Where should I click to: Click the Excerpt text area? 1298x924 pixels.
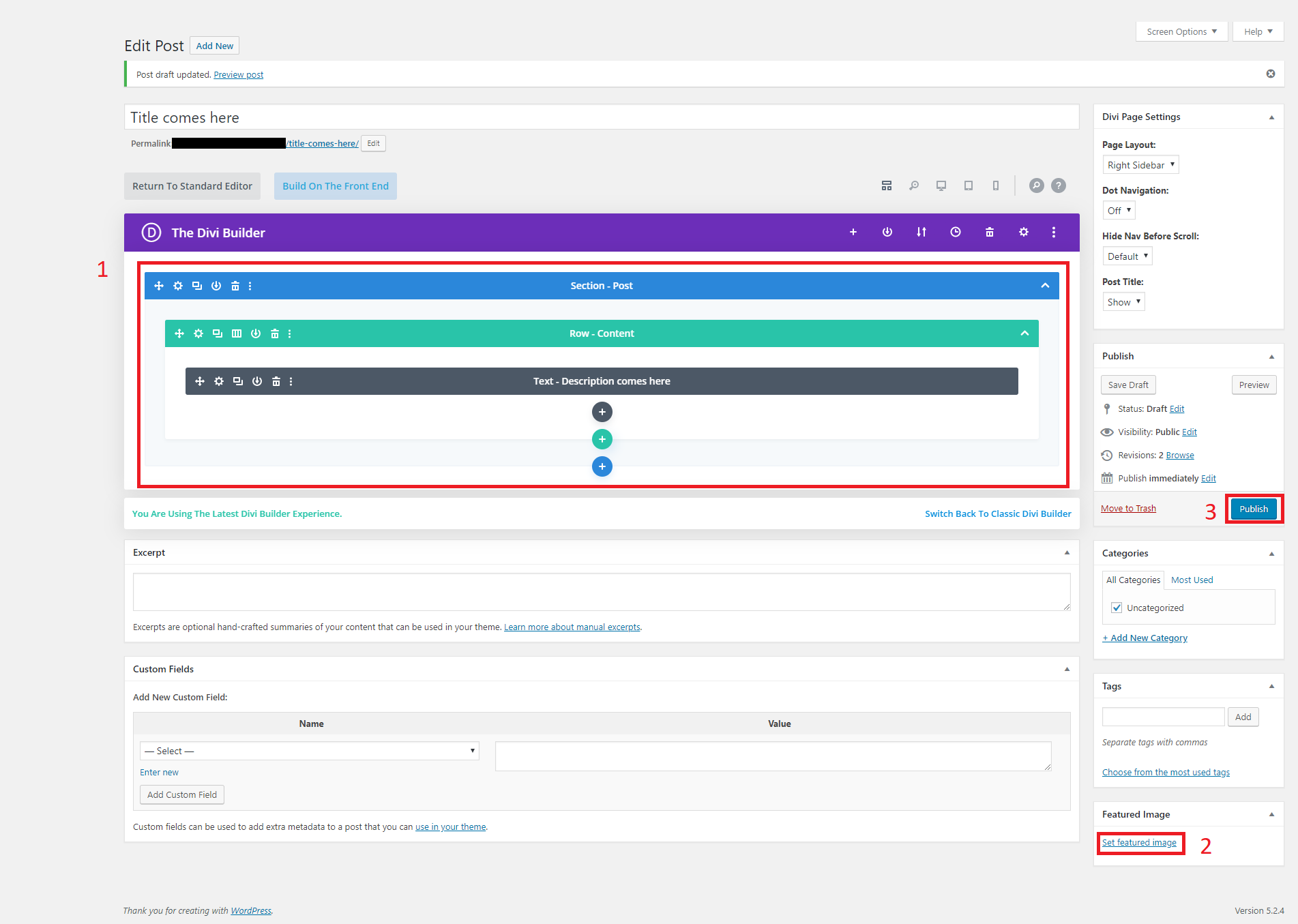coord(602,592)
